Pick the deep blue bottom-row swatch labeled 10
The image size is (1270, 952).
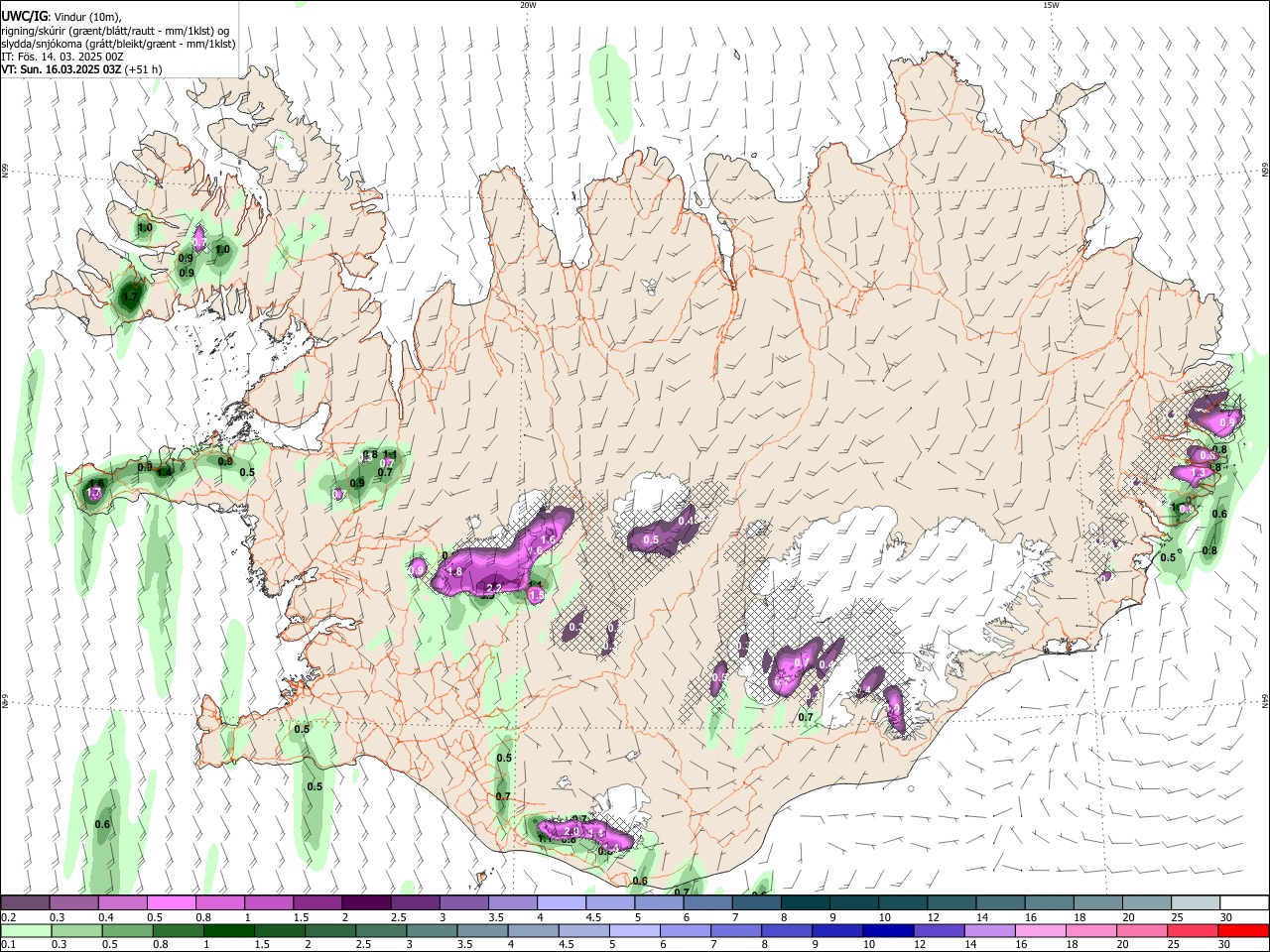tap(888, 930)
